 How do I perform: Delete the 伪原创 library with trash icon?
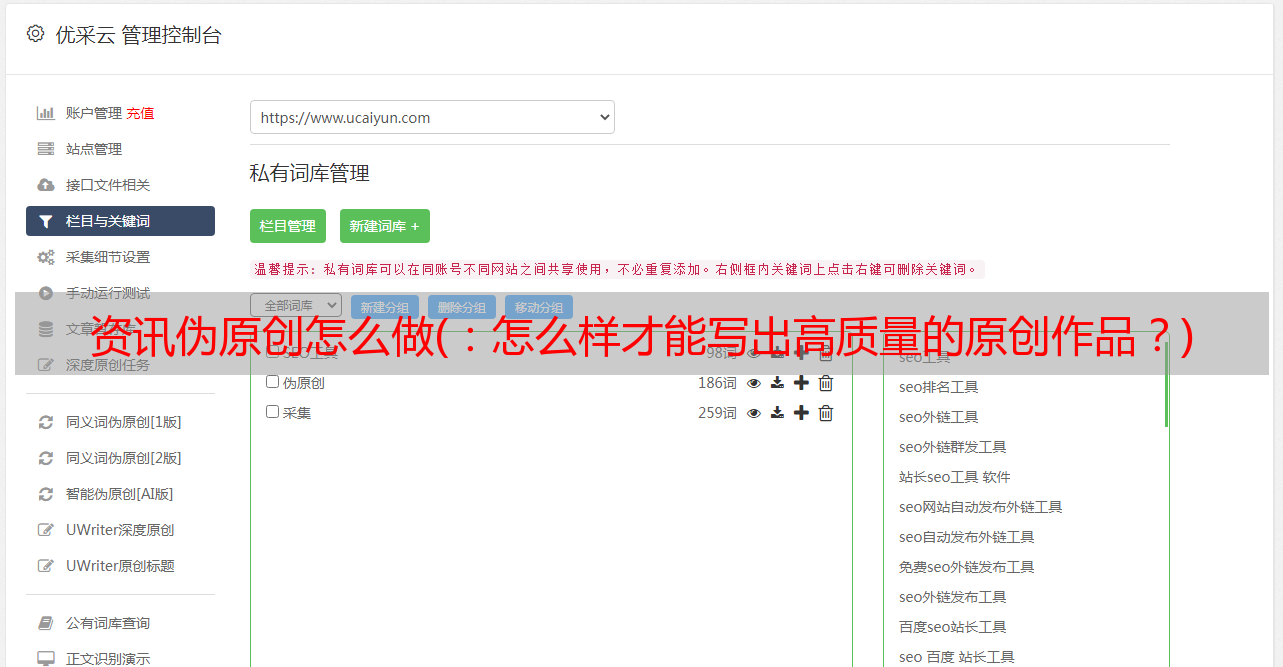[826, 383]
